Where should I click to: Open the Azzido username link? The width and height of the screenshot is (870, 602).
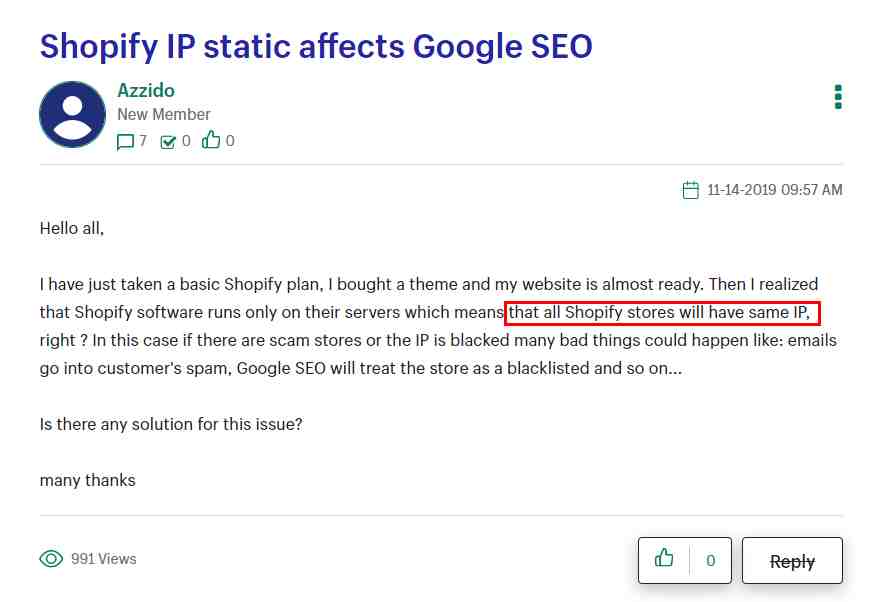coord(146,90)
